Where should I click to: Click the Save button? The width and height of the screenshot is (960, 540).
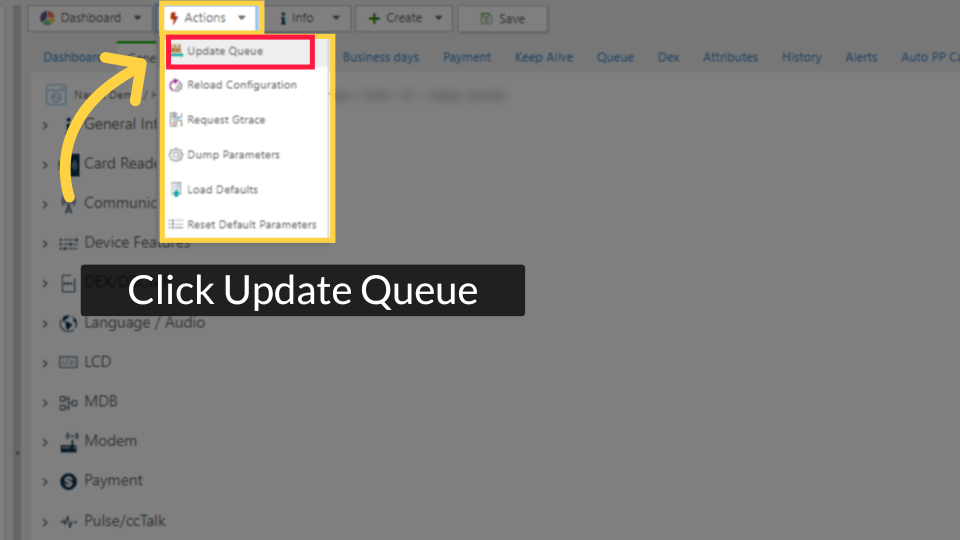(x=503, y=19)
